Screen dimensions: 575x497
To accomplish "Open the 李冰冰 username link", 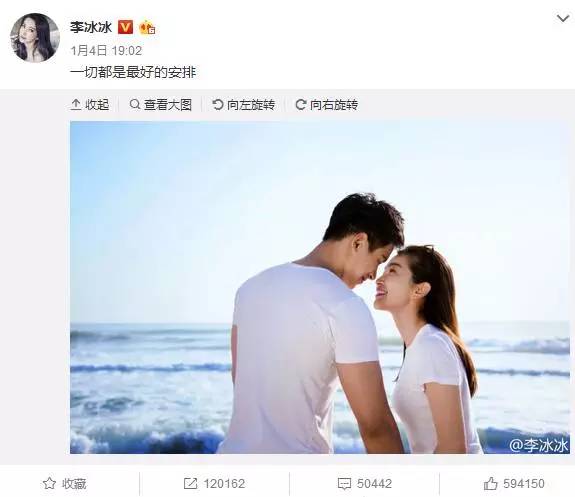I will 91,27.
